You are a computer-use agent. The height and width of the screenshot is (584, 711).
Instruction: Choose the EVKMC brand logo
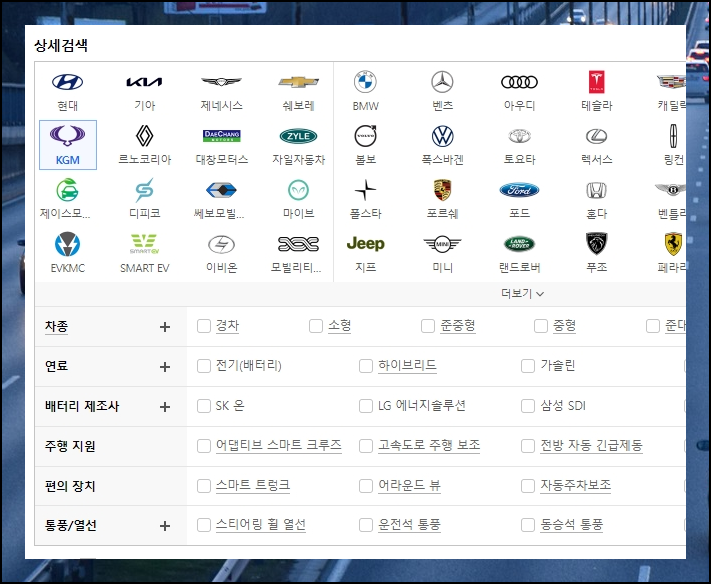(x=68, y=244)
